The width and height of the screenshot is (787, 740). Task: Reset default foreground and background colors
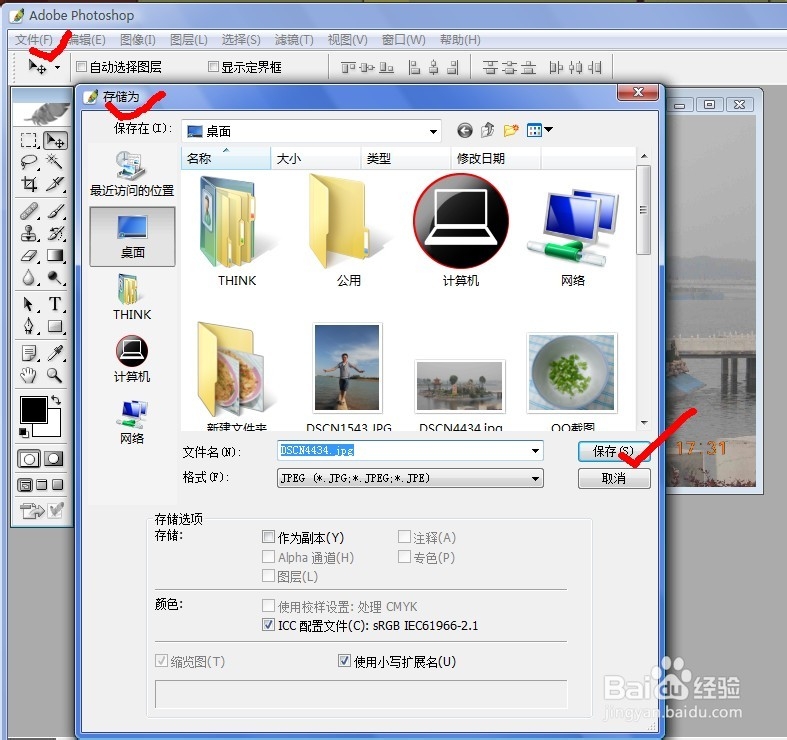click(x=24, y=432)
